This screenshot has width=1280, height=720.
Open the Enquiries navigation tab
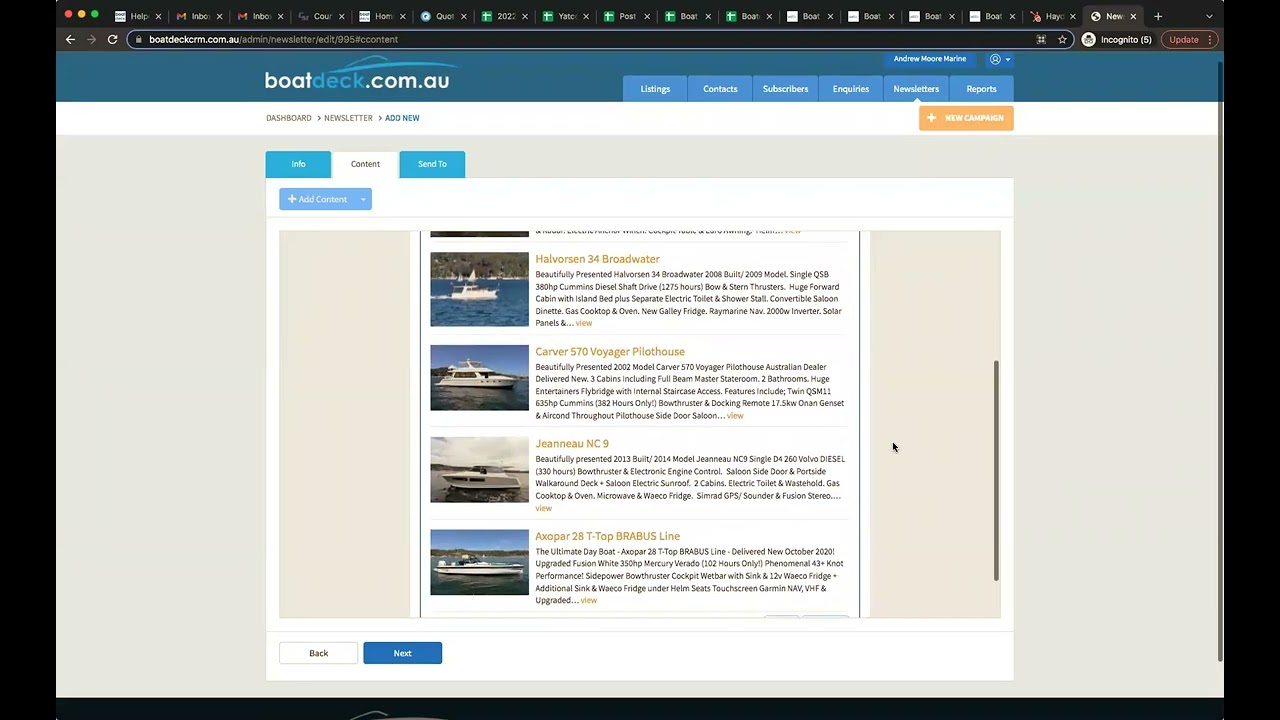click(x=851, y=89)
